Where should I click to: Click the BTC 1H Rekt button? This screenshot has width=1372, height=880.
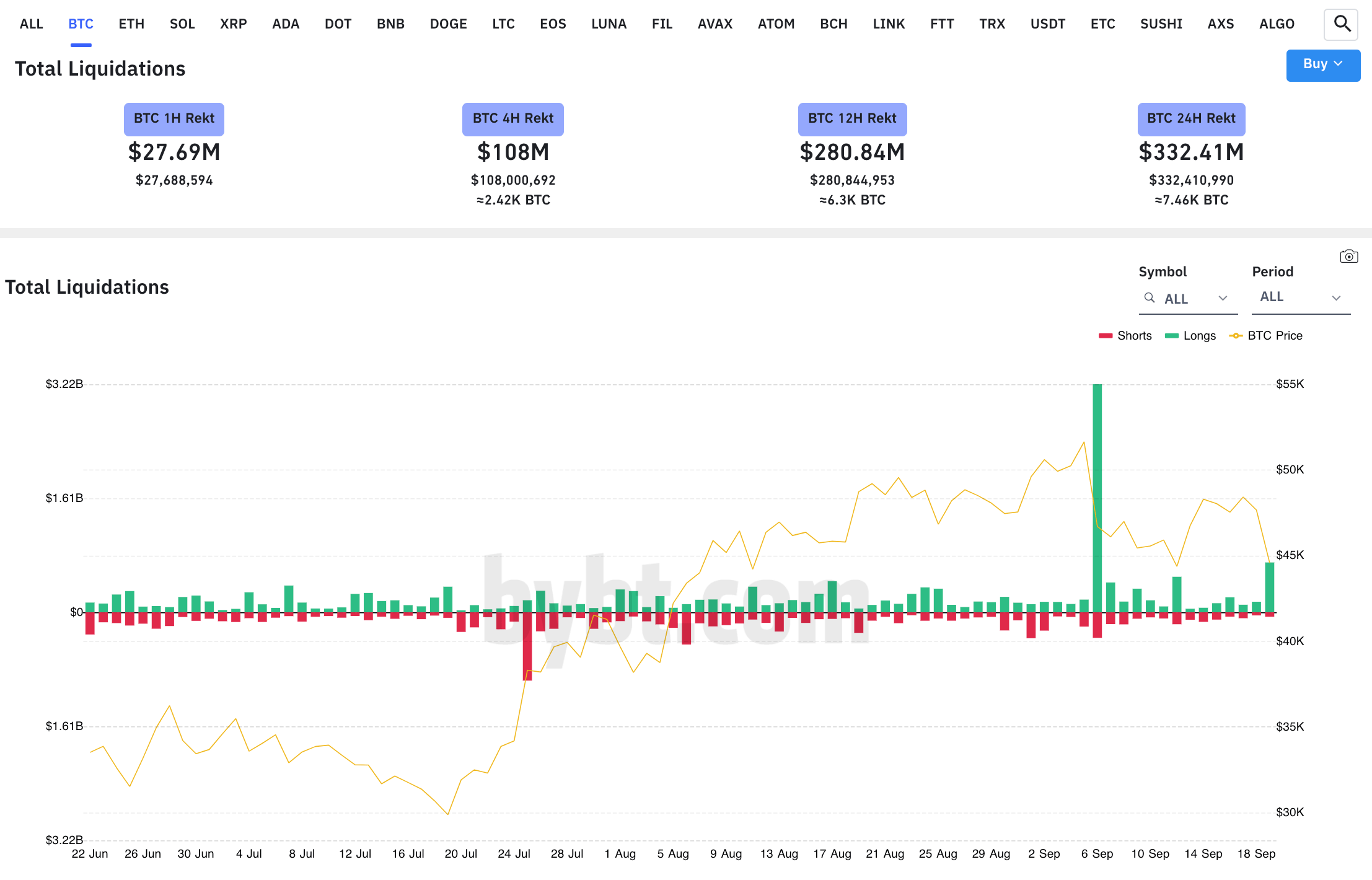pos(174,119)
